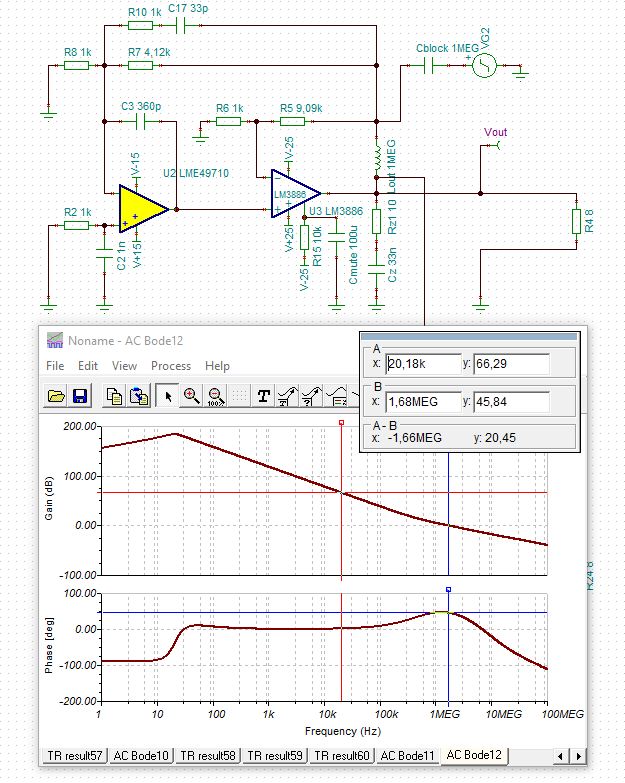Image resolution: width=625 pixels, height=783 pixels.
Task: Click the Open file folder icon
Action: pos(57,396)
